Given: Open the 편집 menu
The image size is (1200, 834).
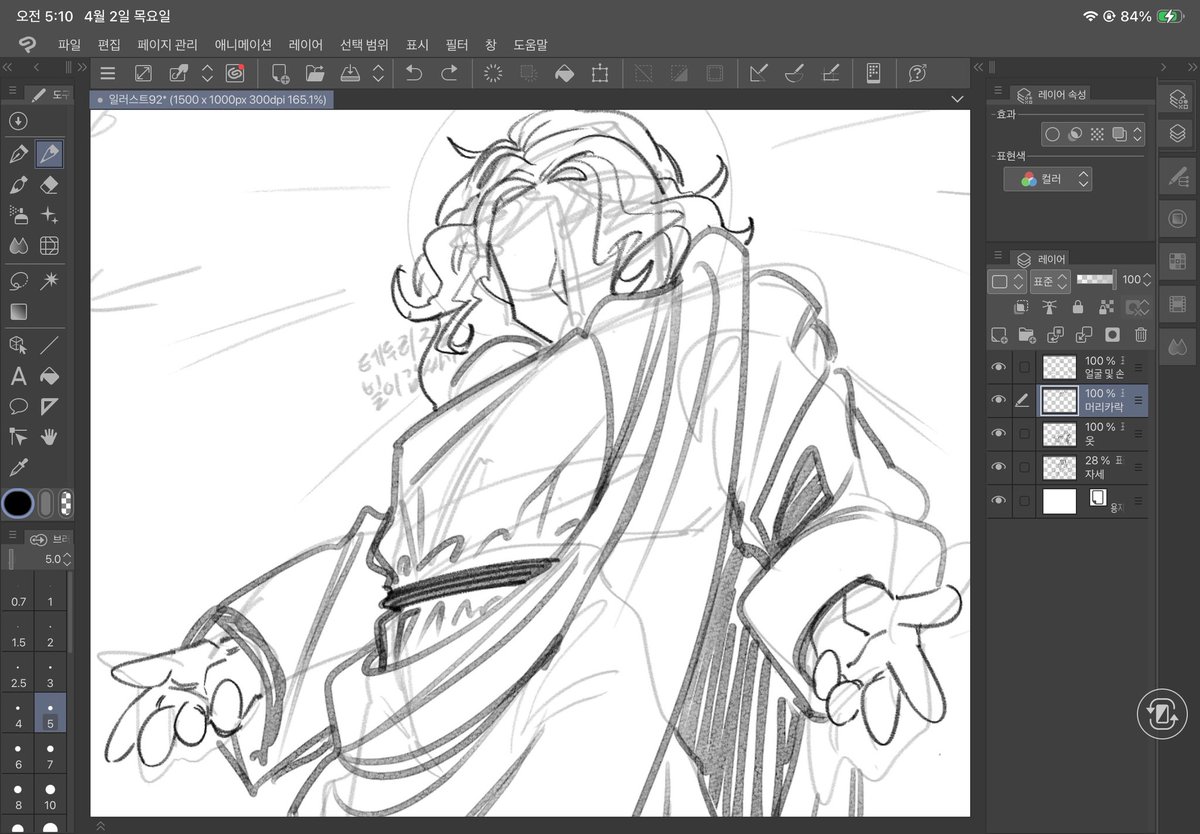Looking at the screenshot, I should coord(109,45).
